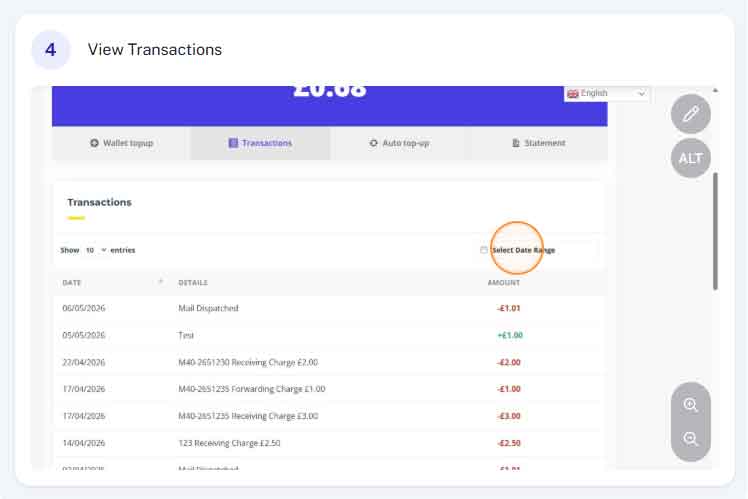Click the pencil edit icon button

(x=690, y=114)
